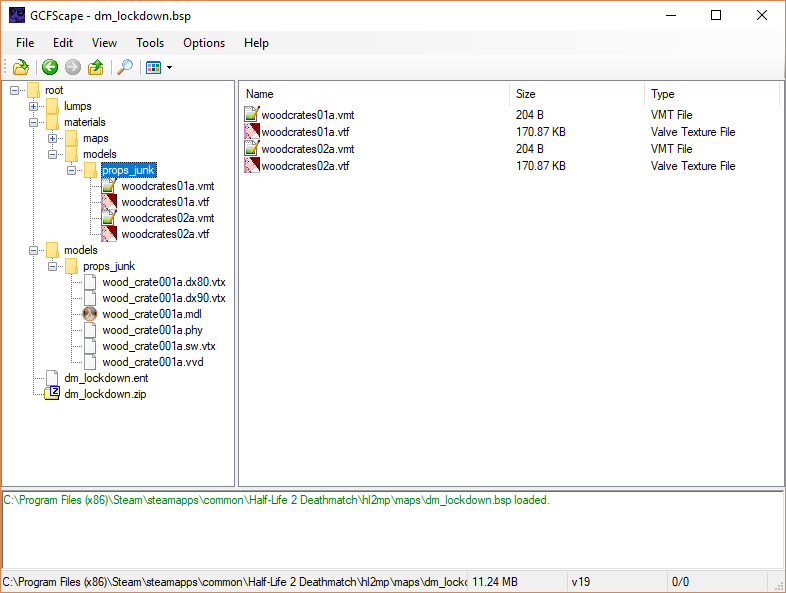This screenshot has height=593, width=786.
Task: Open the Help menu
Action: tap(256, 43)
